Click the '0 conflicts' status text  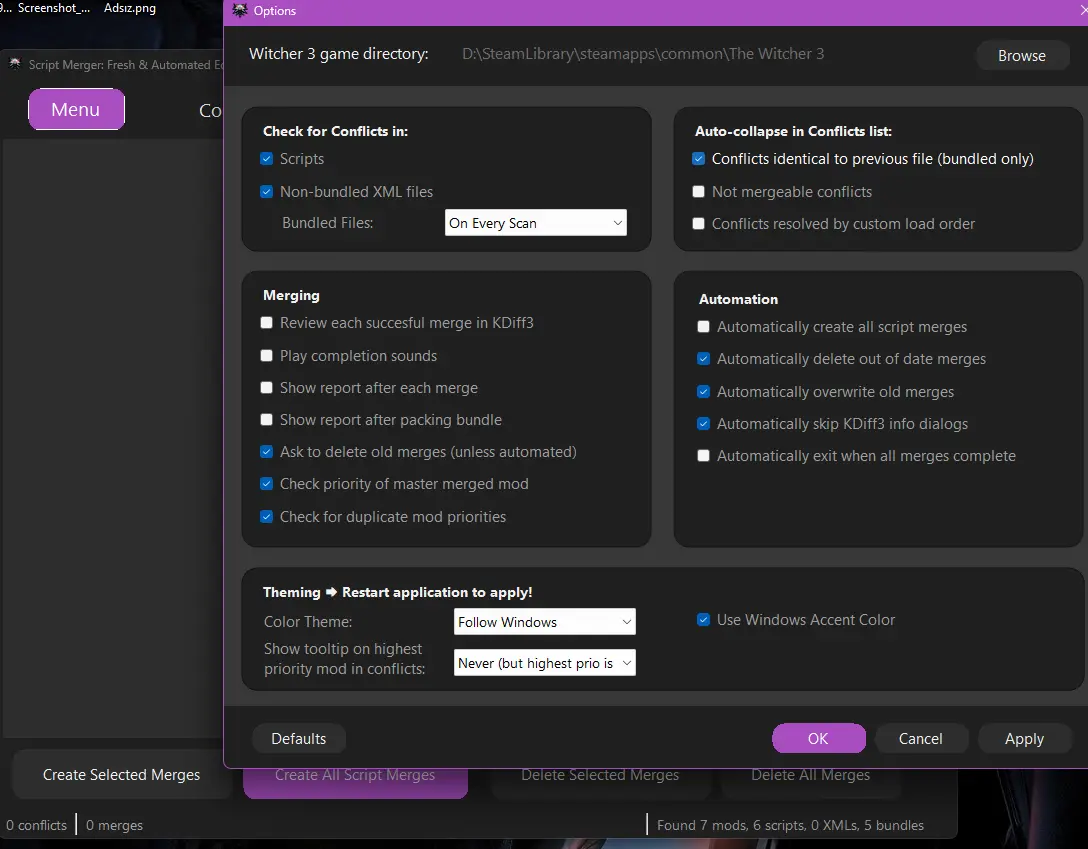pyautogui.click(x=37, y=825)
